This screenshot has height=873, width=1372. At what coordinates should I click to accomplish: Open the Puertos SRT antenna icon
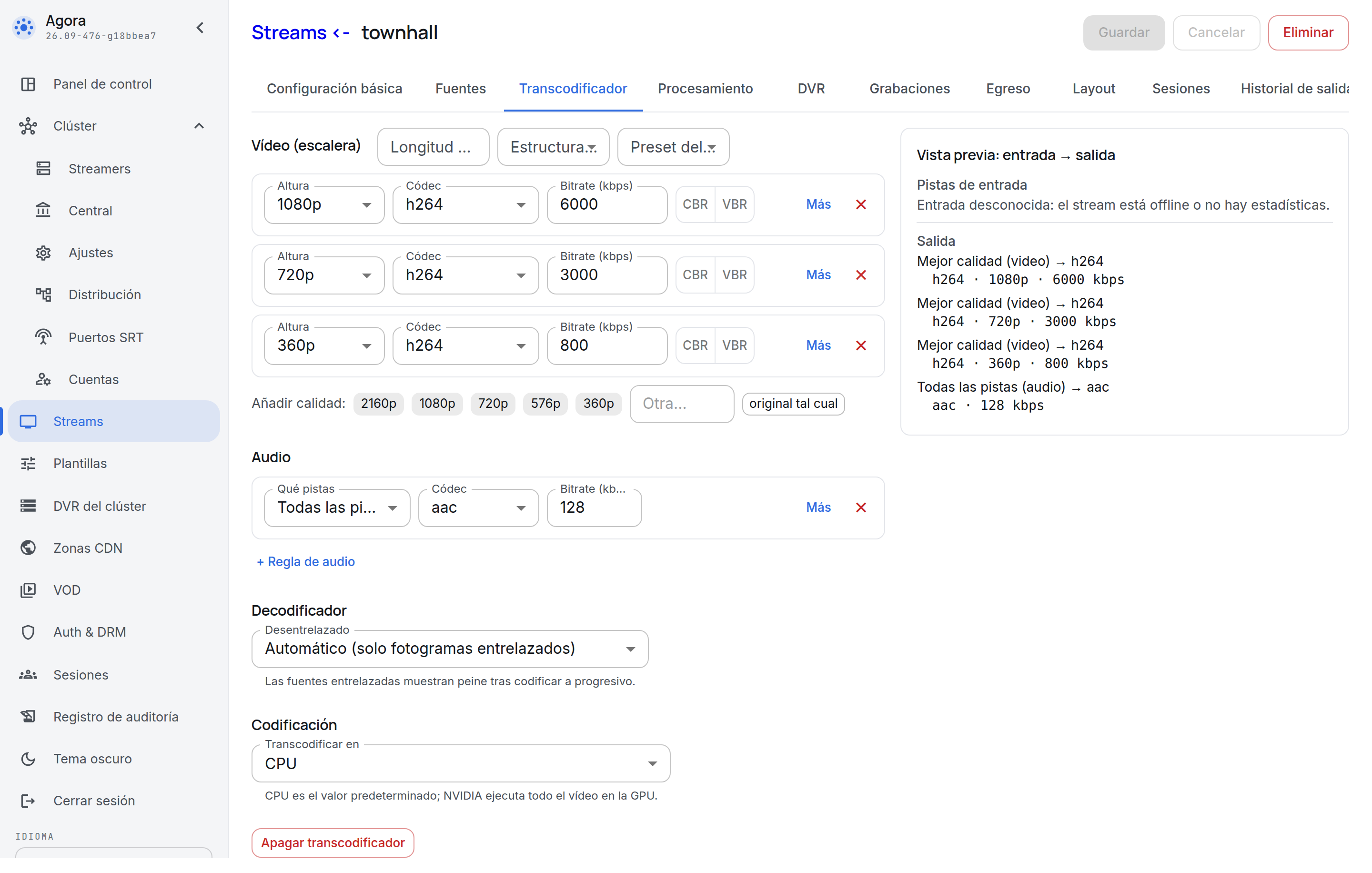(x=43, y=337)
